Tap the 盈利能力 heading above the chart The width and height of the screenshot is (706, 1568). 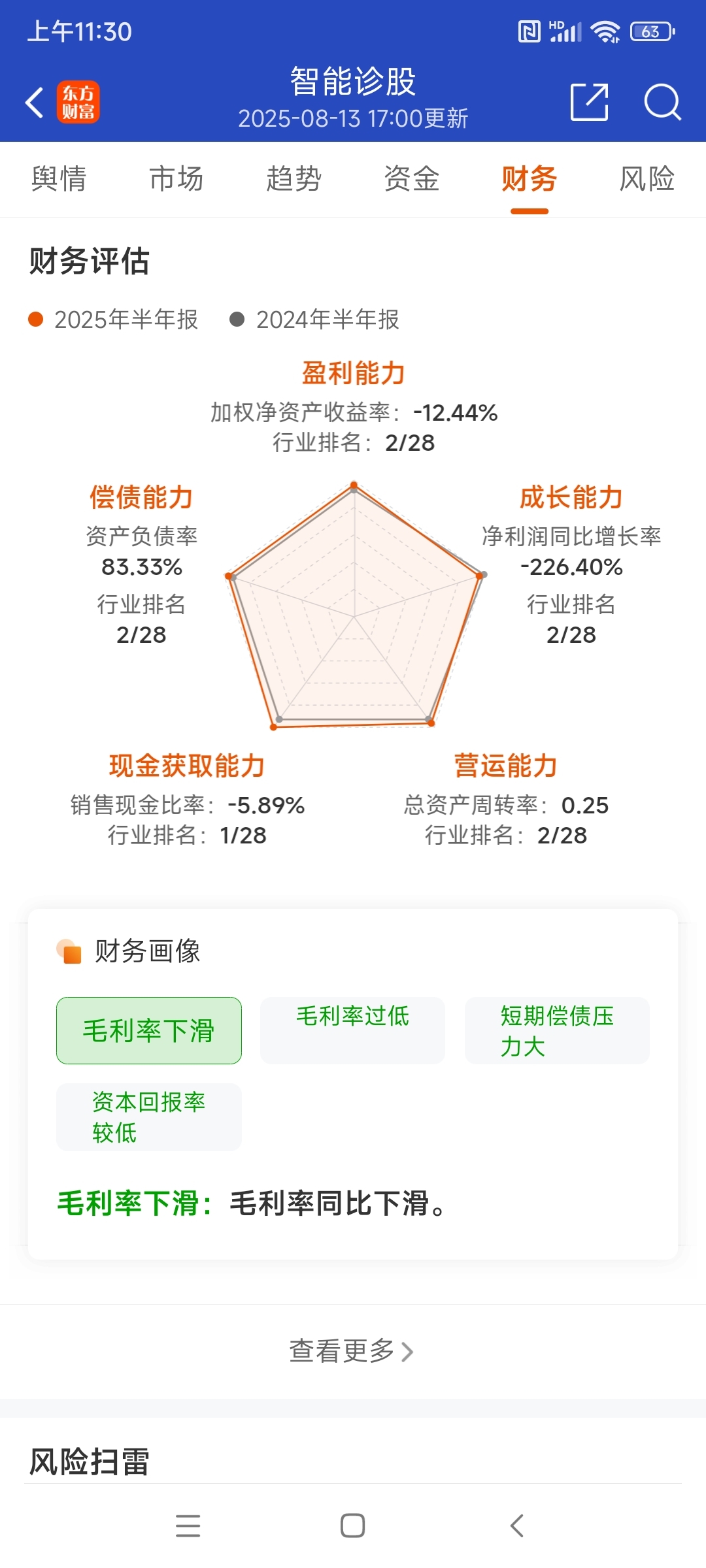pos(354,373)
